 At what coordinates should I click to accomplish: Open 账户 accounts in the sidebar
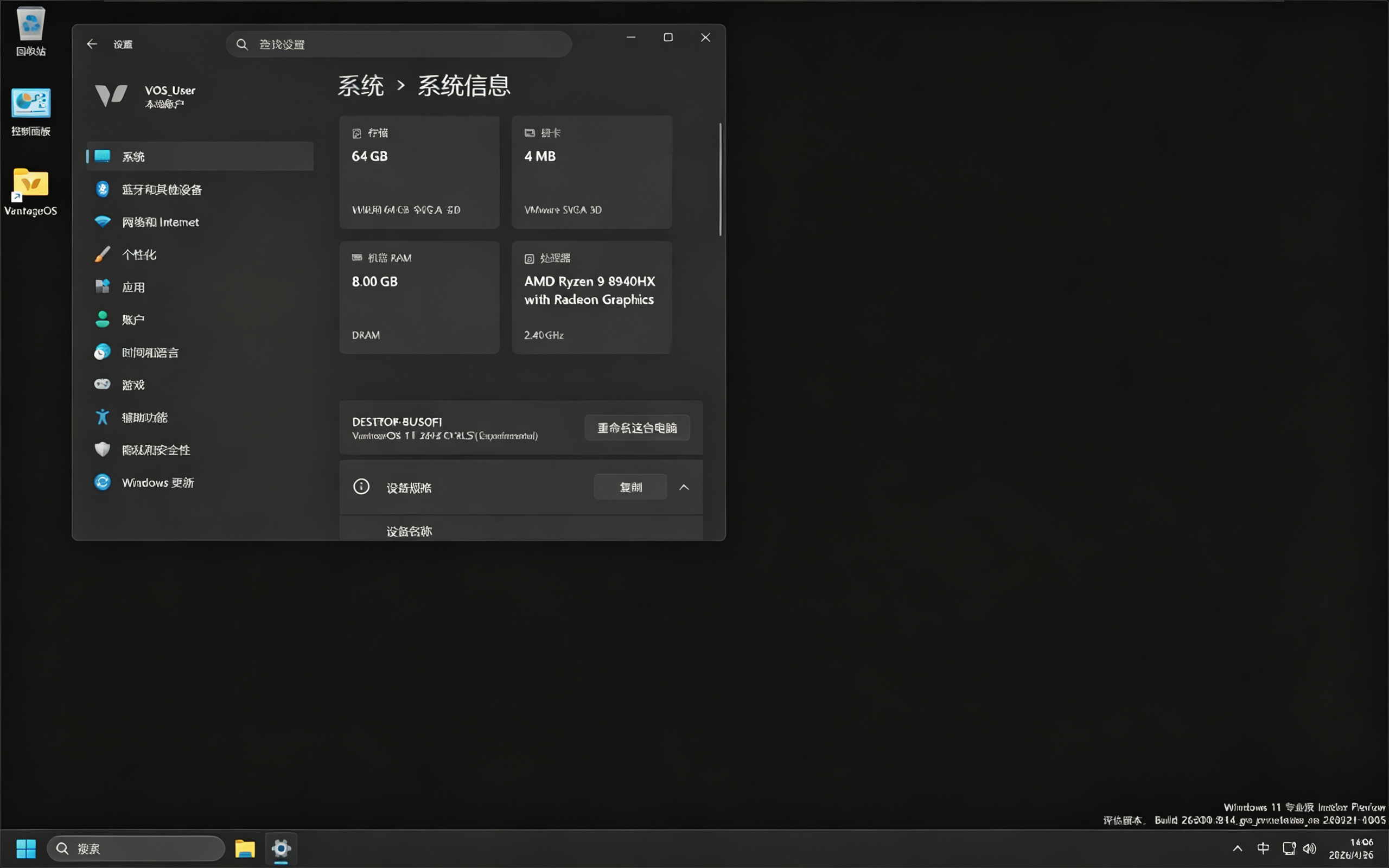[x=200, y=319]
